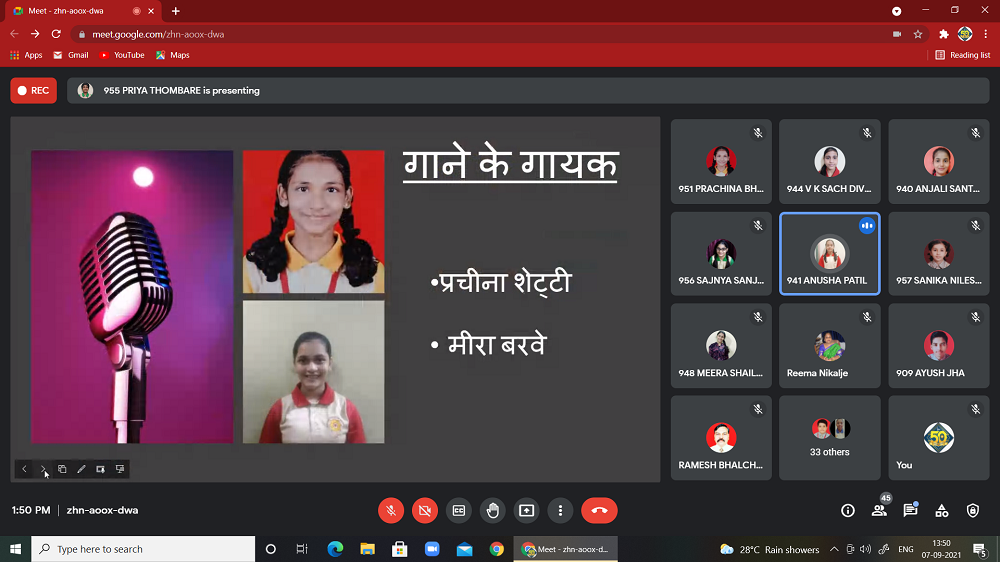The height and width of the screenshot is (562, 1000).
Task: Open YouTube bookmark in bookmarks bar
Action: [122, 55]
